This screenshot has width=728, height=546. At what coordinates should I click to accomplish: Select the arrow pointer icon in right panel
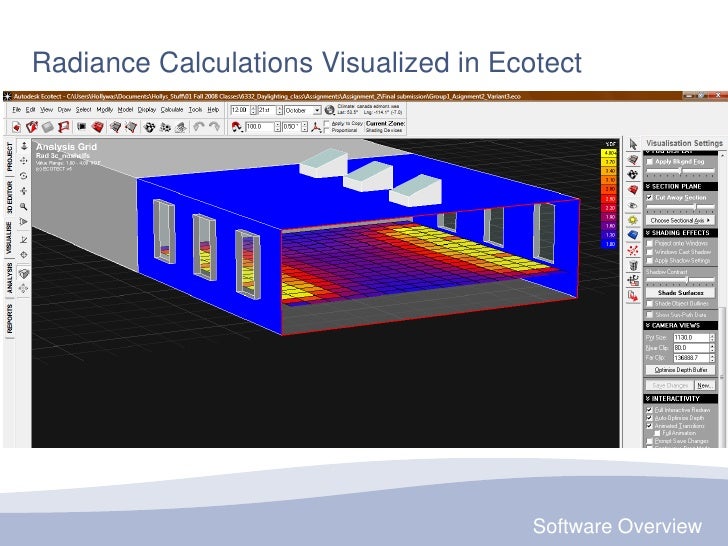click(633, 144)
